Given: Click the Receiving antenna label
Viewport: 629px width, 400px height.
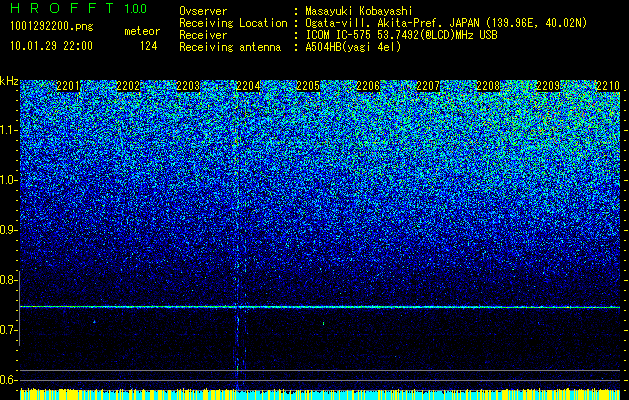Looking at the screenshot, I should point(230,47).
